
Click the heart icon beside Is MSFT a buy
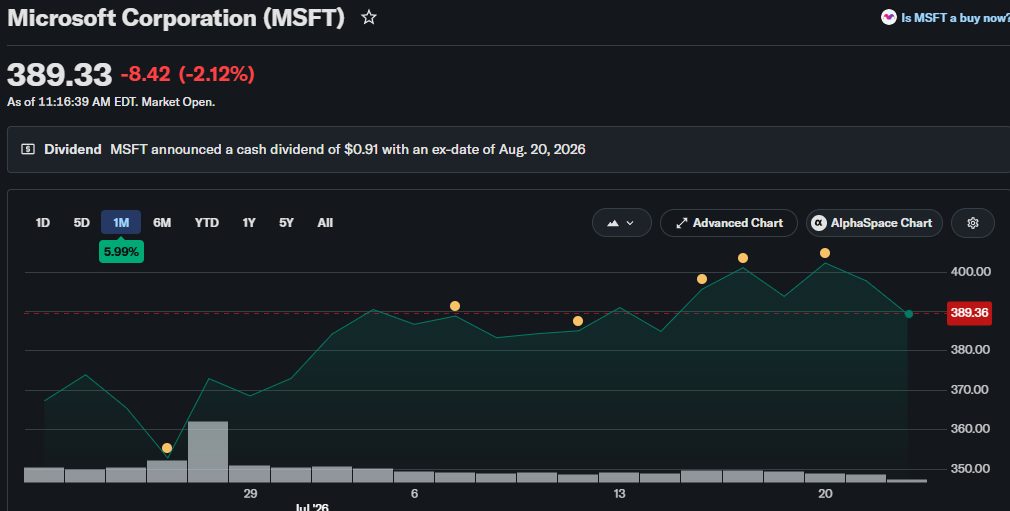pos(889,17)
